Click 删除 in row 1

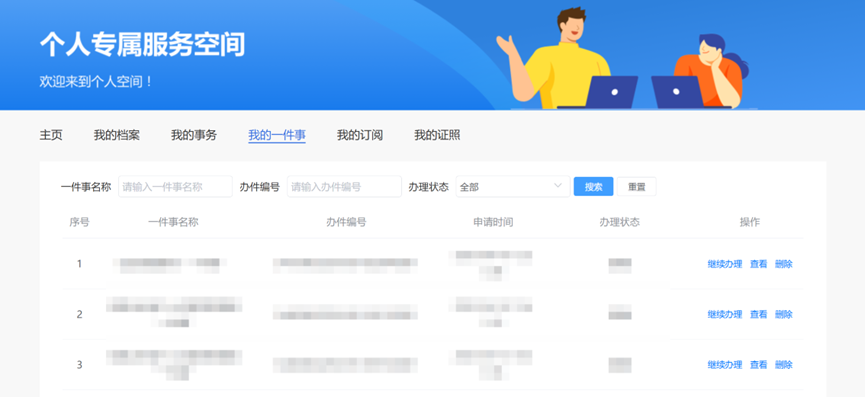[x=784, y=264]
